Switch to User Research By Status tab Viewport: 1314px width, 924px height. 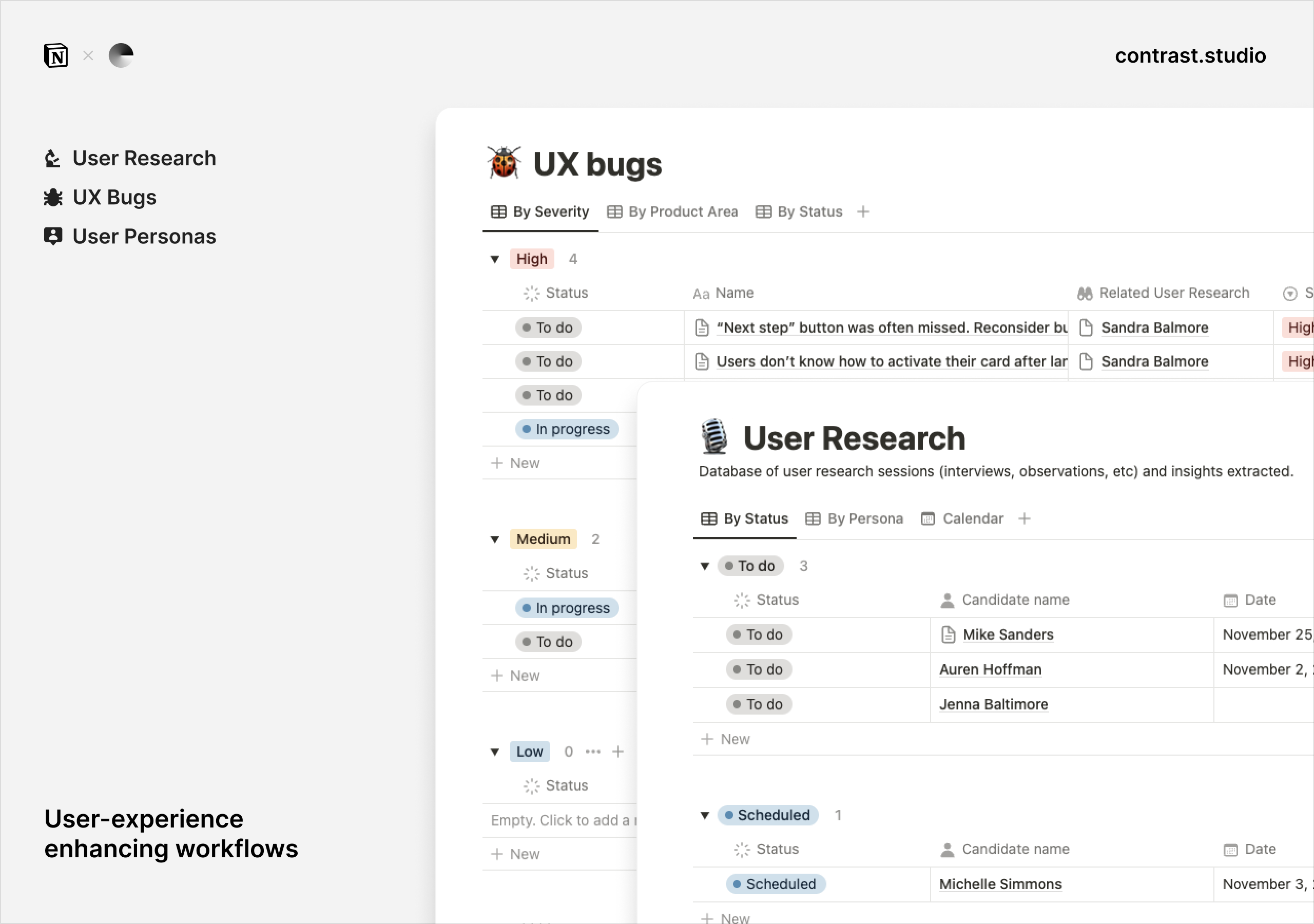[745, 518]
